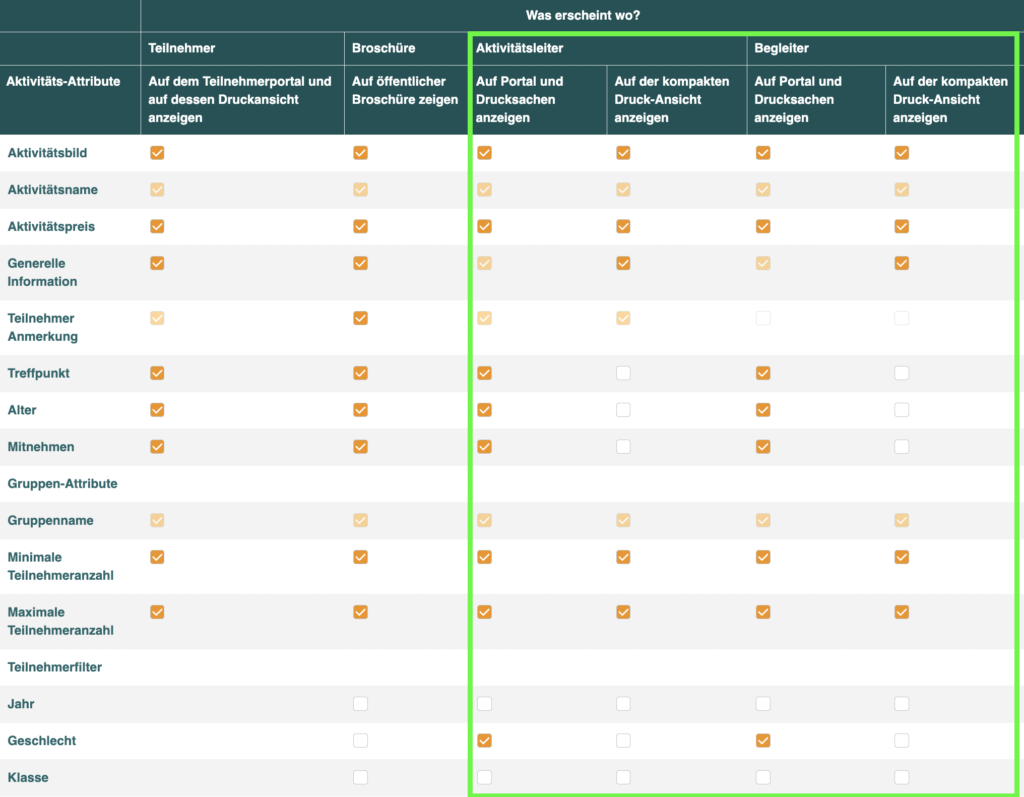Check Alter for Begleiter kompakte Druck-Ansicht
Screen dimensions: 1024x797
(x=902, y=410)
